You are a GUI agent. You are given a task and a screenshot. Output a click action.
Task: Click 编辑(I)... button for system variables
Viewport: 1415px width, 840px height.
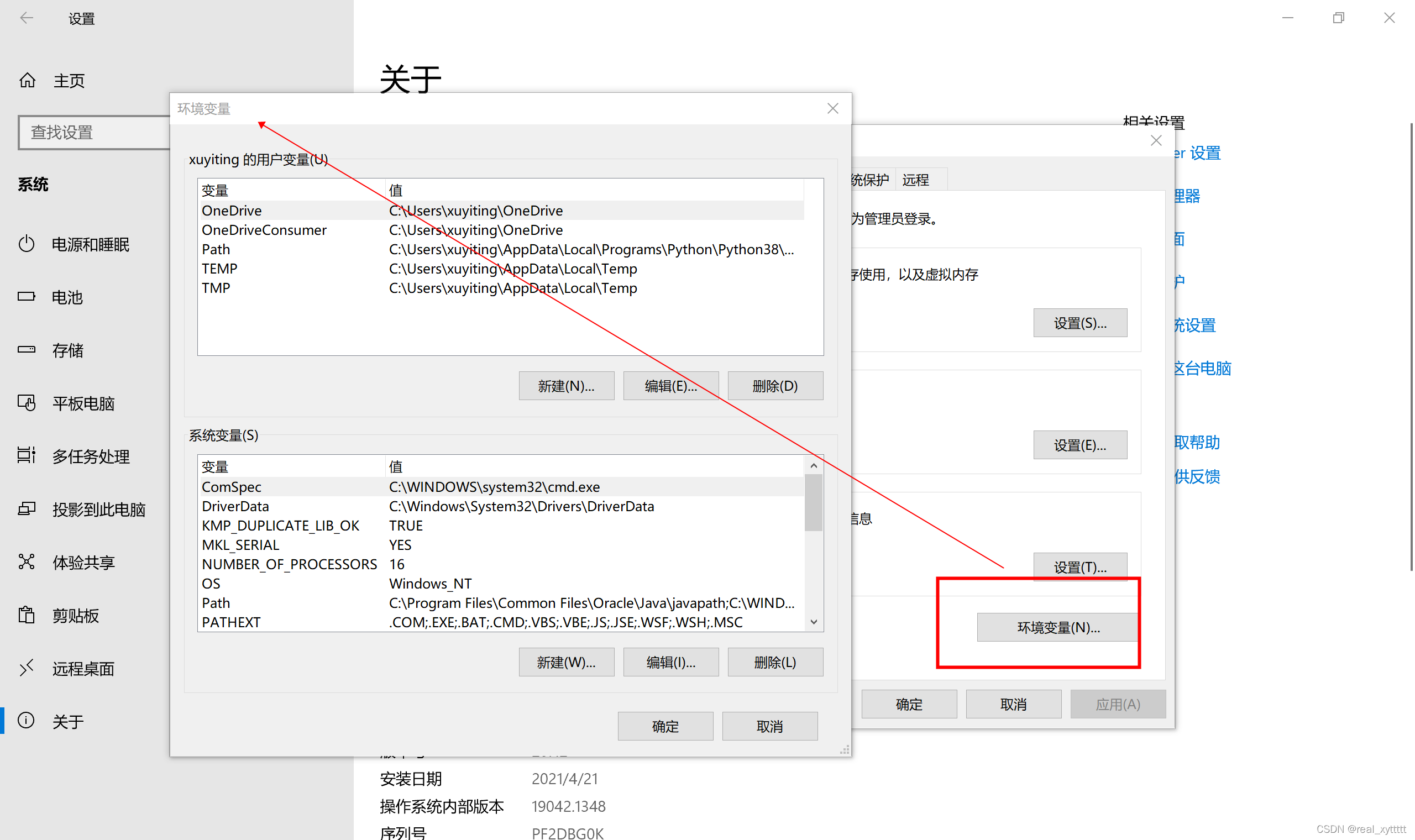click(x=670, y=662)
